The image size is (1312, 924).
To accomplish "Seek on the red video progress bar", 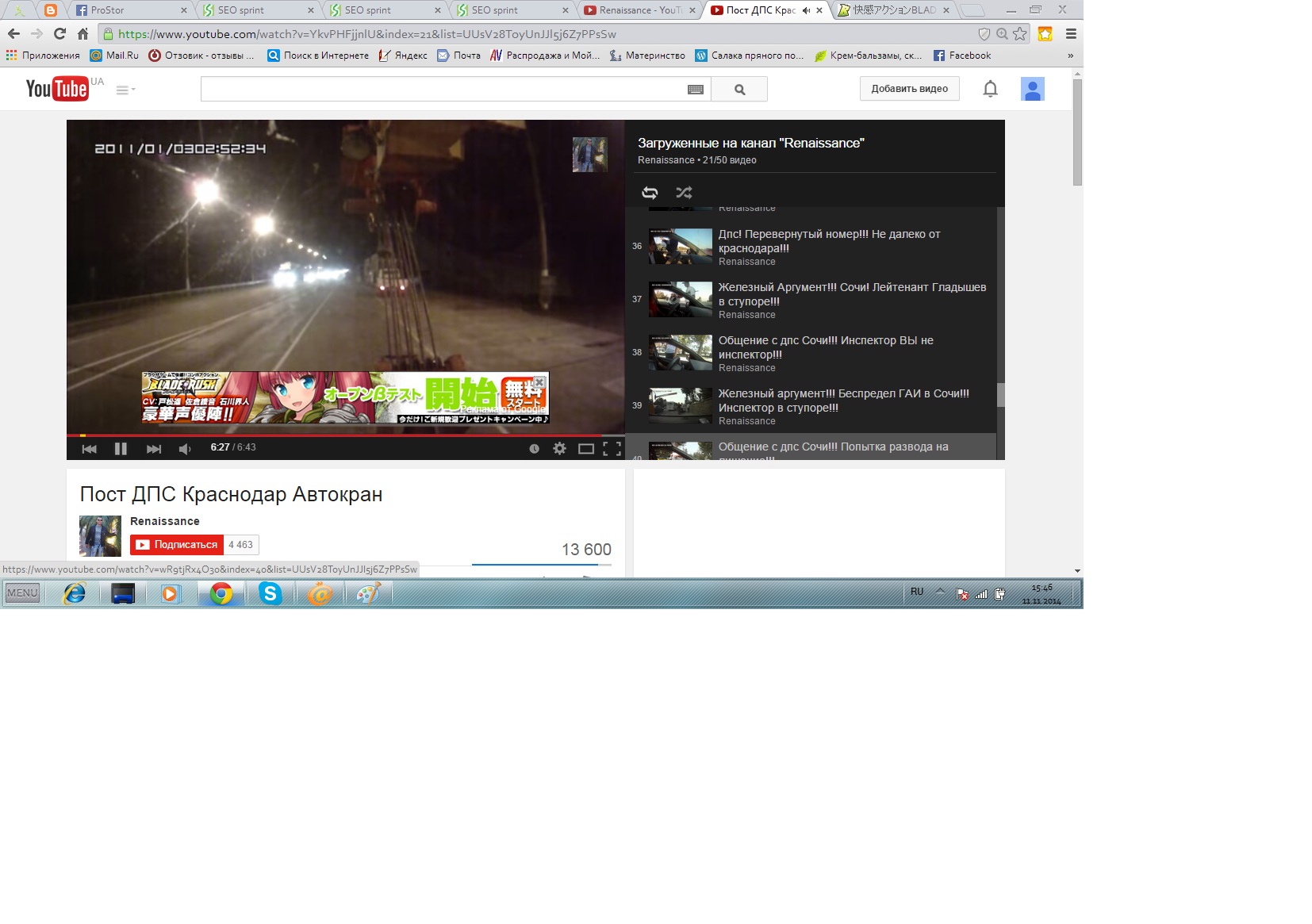I will [x=346, y=435].
